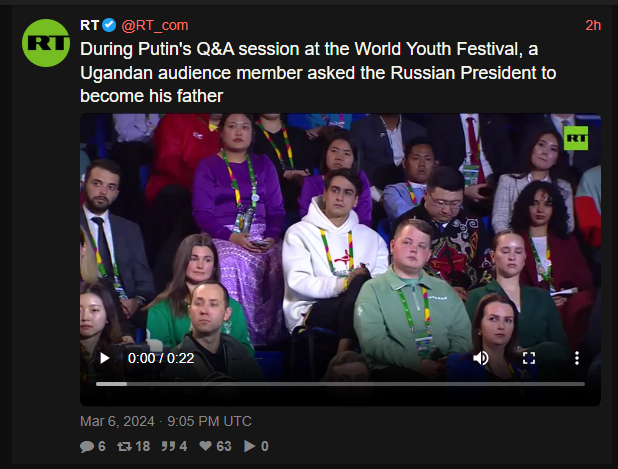Image resolution: width=618 pixels, height=469 pixels.
Task: Play the embedded RT video
Action: click(104, 358)
